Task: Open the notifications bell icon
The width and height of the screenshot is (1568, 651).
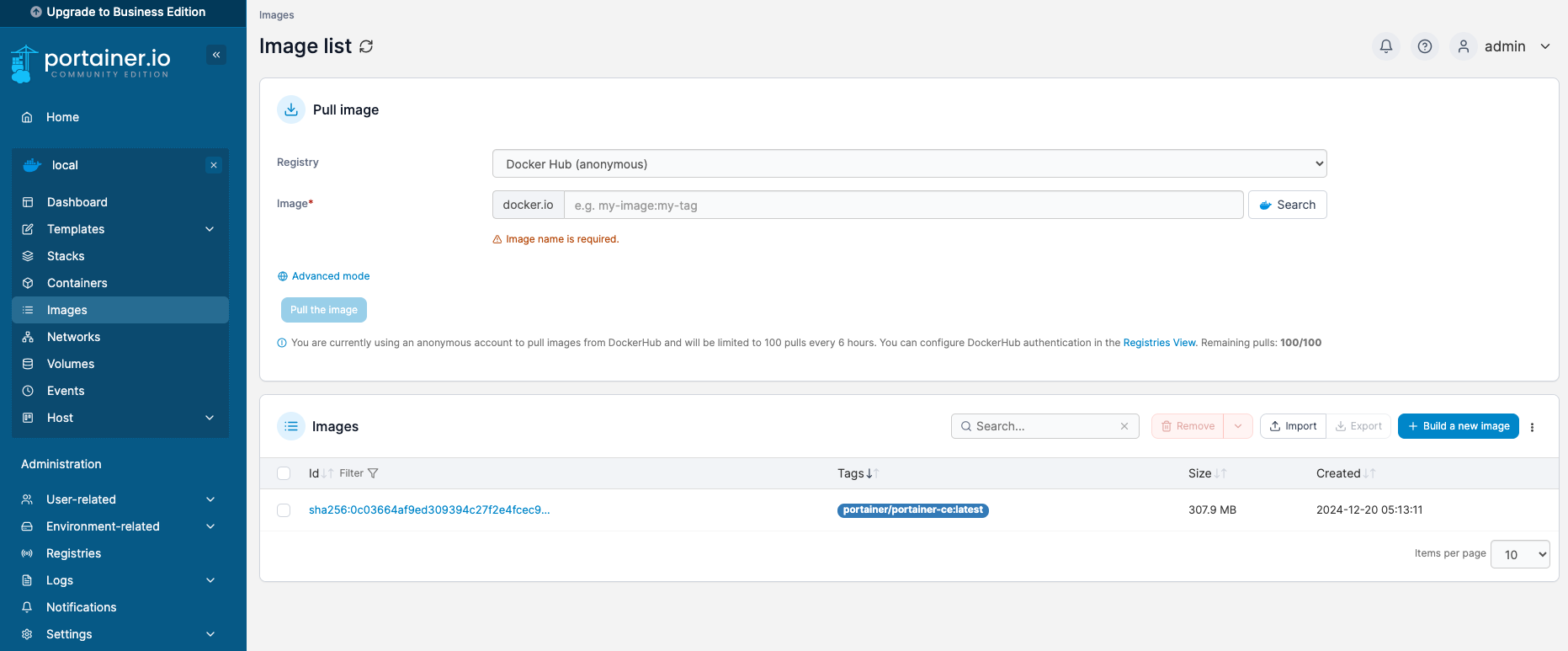Action: 1386,46
